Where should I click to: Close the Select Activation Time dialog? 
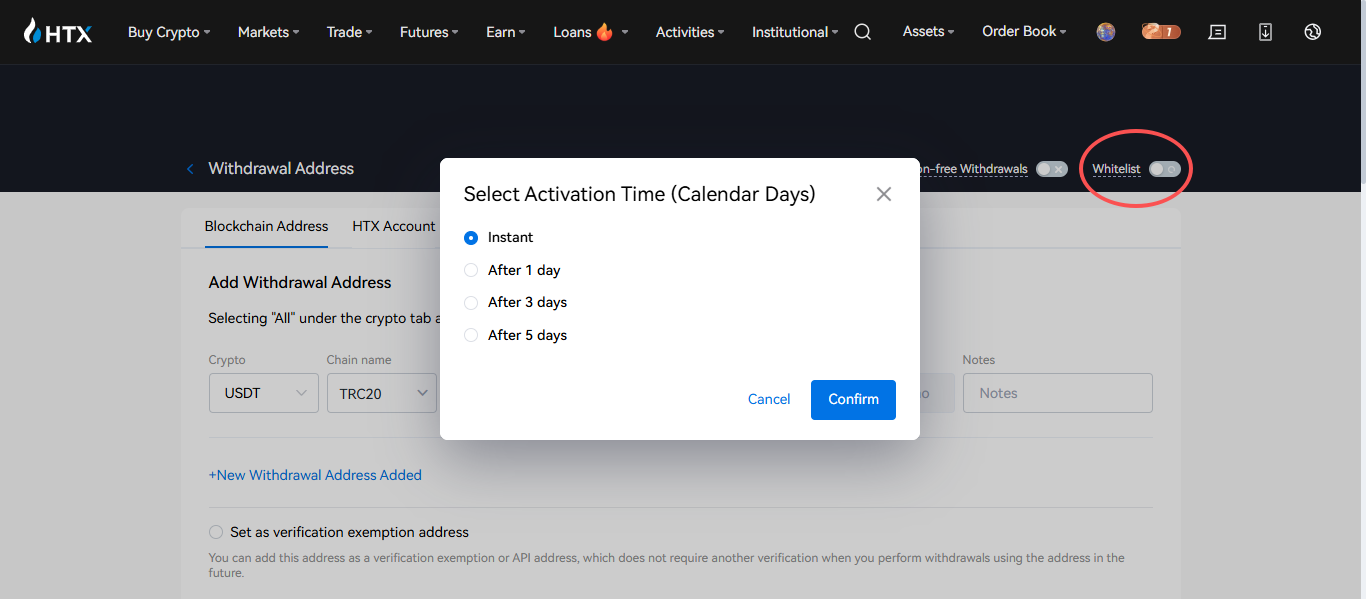click(x=884, y=194)
